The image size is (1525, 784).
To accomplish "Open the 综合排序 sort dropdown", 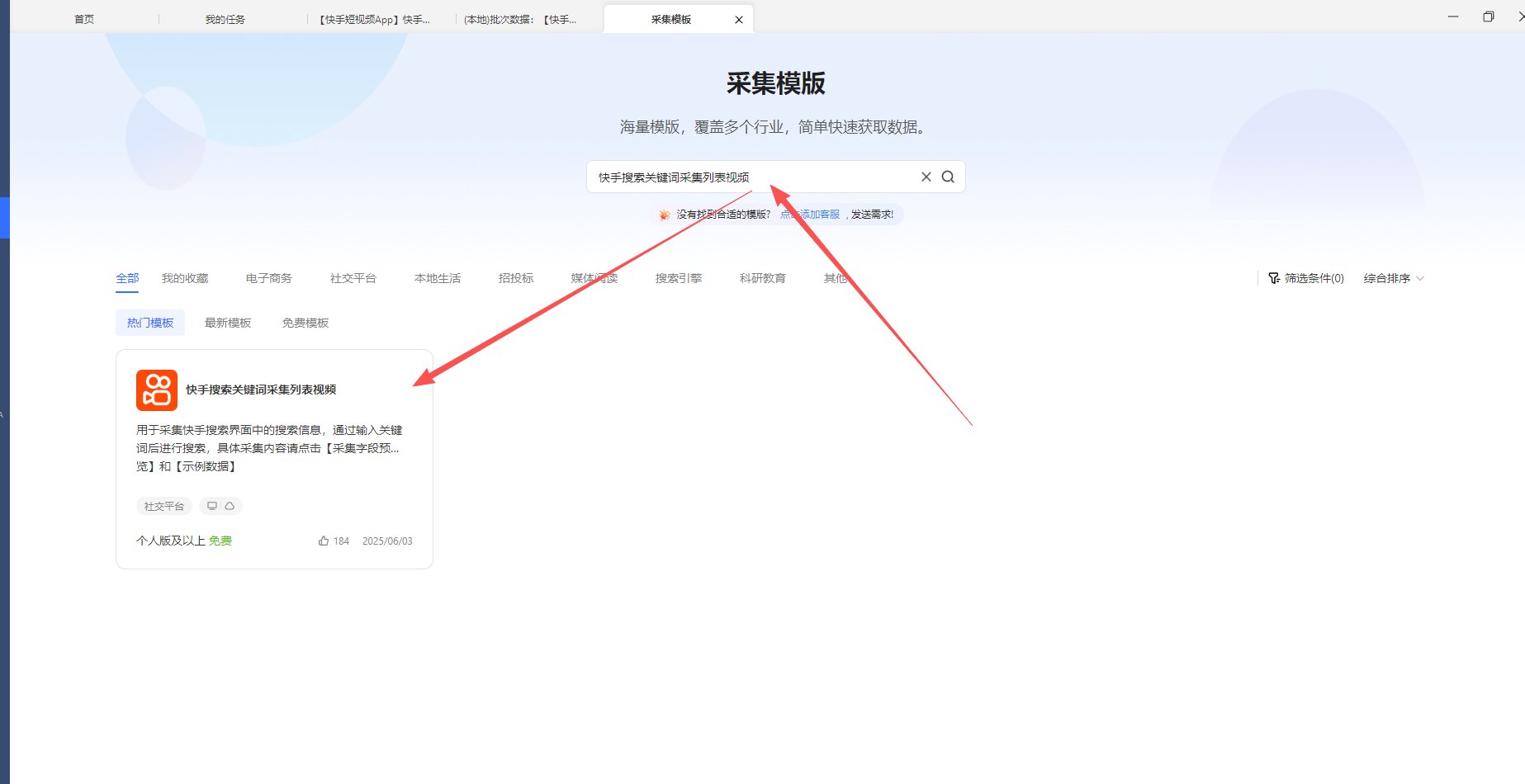I will tap(1394, 278).
